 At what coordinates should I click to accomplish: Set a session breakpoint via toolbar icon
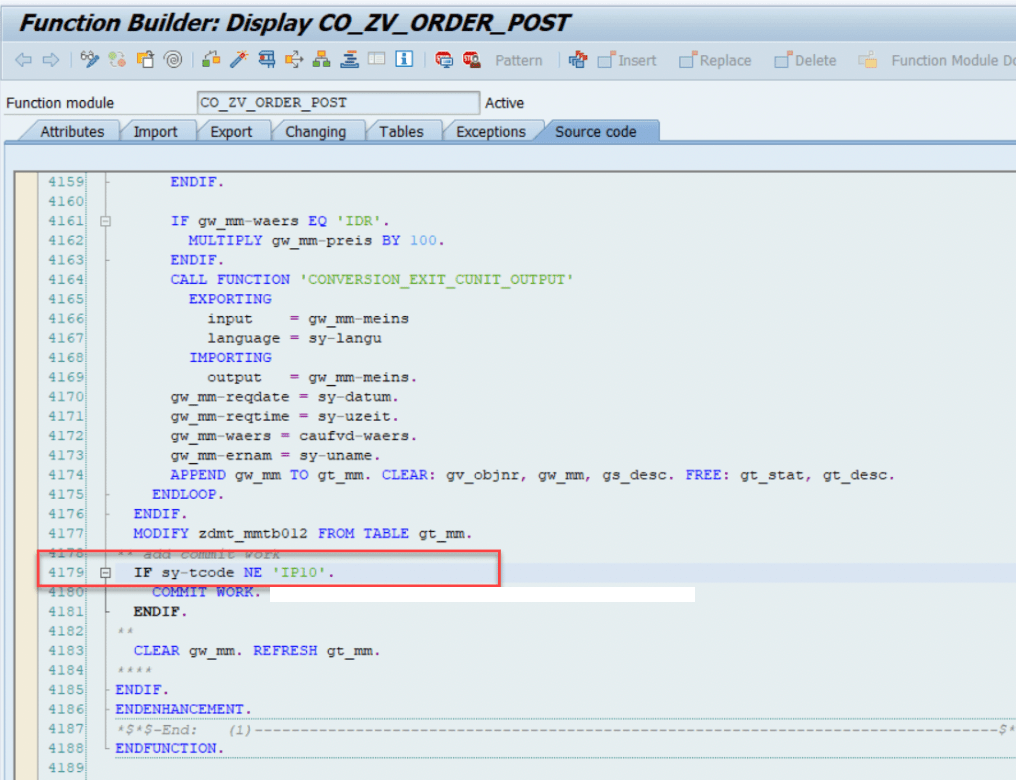click(x=444, y=60)
